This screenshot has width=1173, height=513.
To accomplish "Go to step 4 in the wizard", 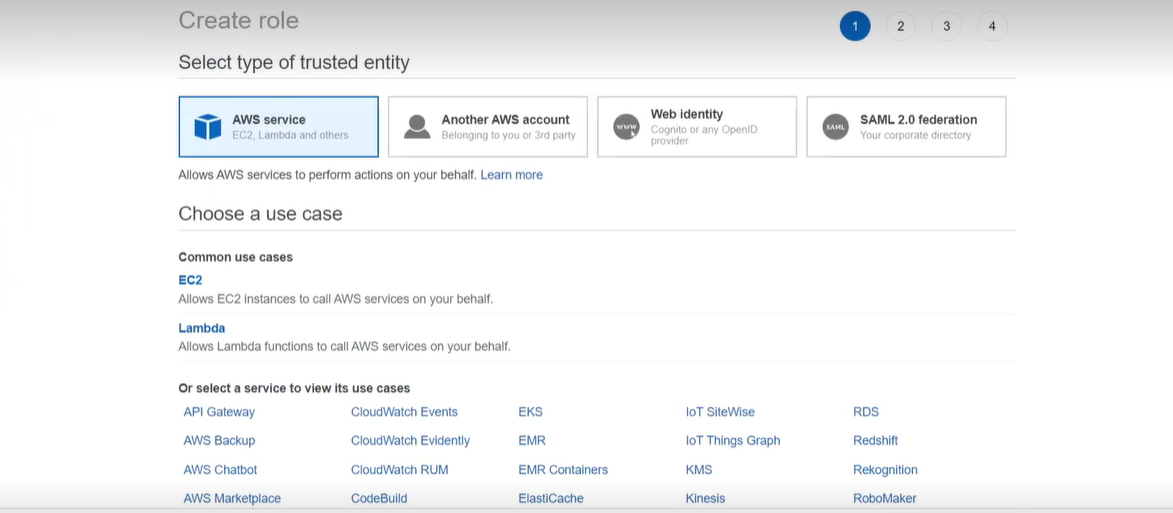I will [992, 26].
